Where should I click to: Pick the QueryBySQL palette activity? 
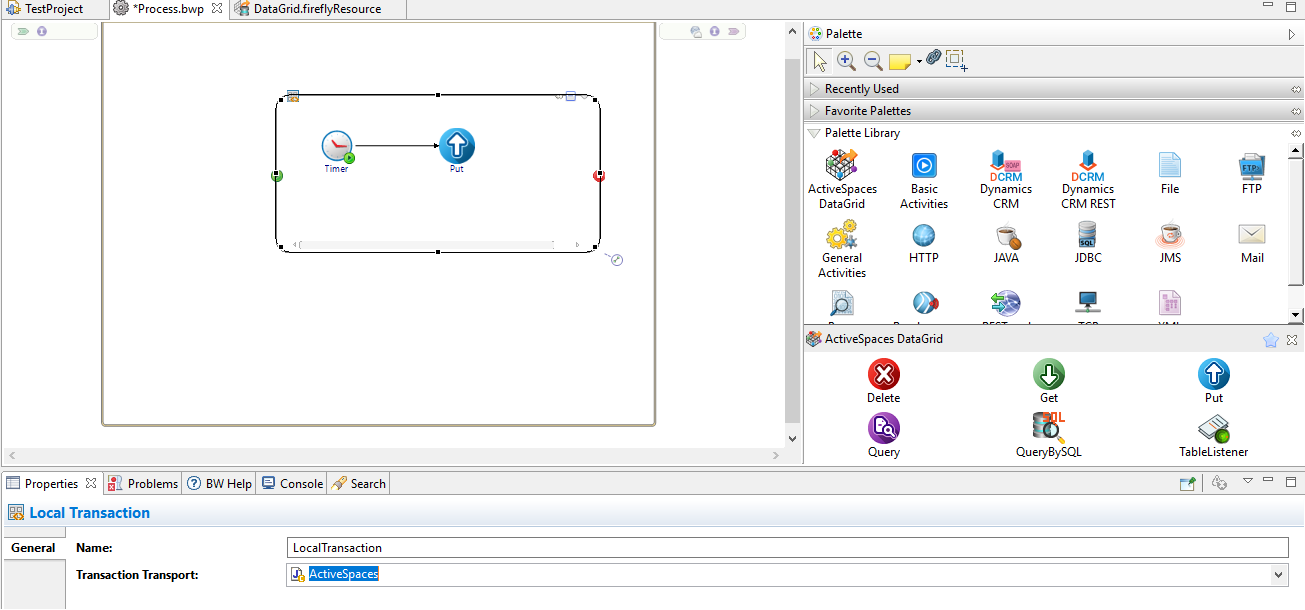[x=1048, y=429]
